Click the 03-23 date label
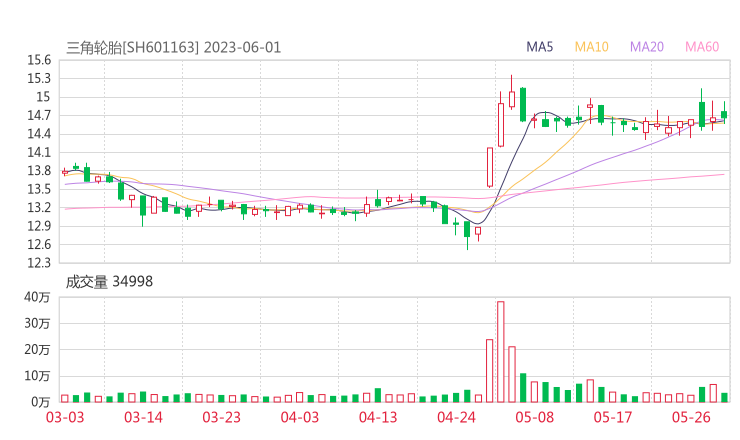The height and width of the screenshot is (440, 740). pyautogui.click(x=222, y=417)
